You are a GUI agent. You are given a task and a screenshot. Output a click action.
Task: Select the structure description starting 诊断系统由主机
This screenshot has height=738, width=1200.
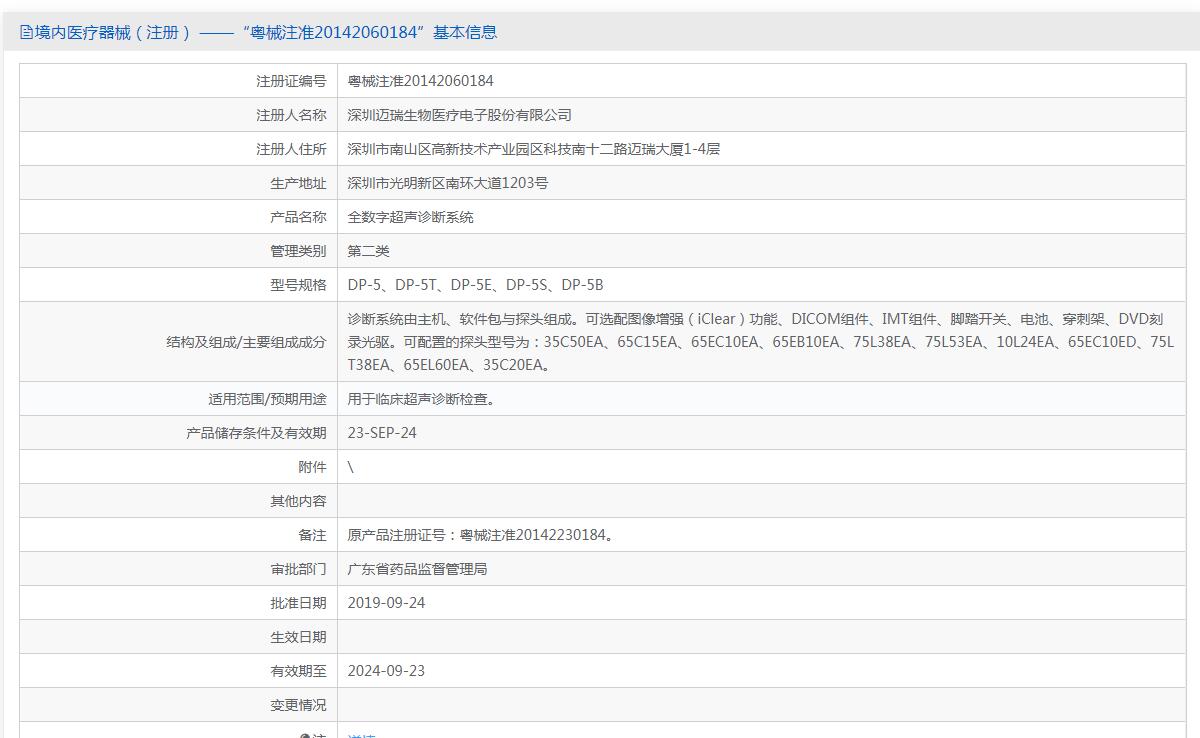760,342
